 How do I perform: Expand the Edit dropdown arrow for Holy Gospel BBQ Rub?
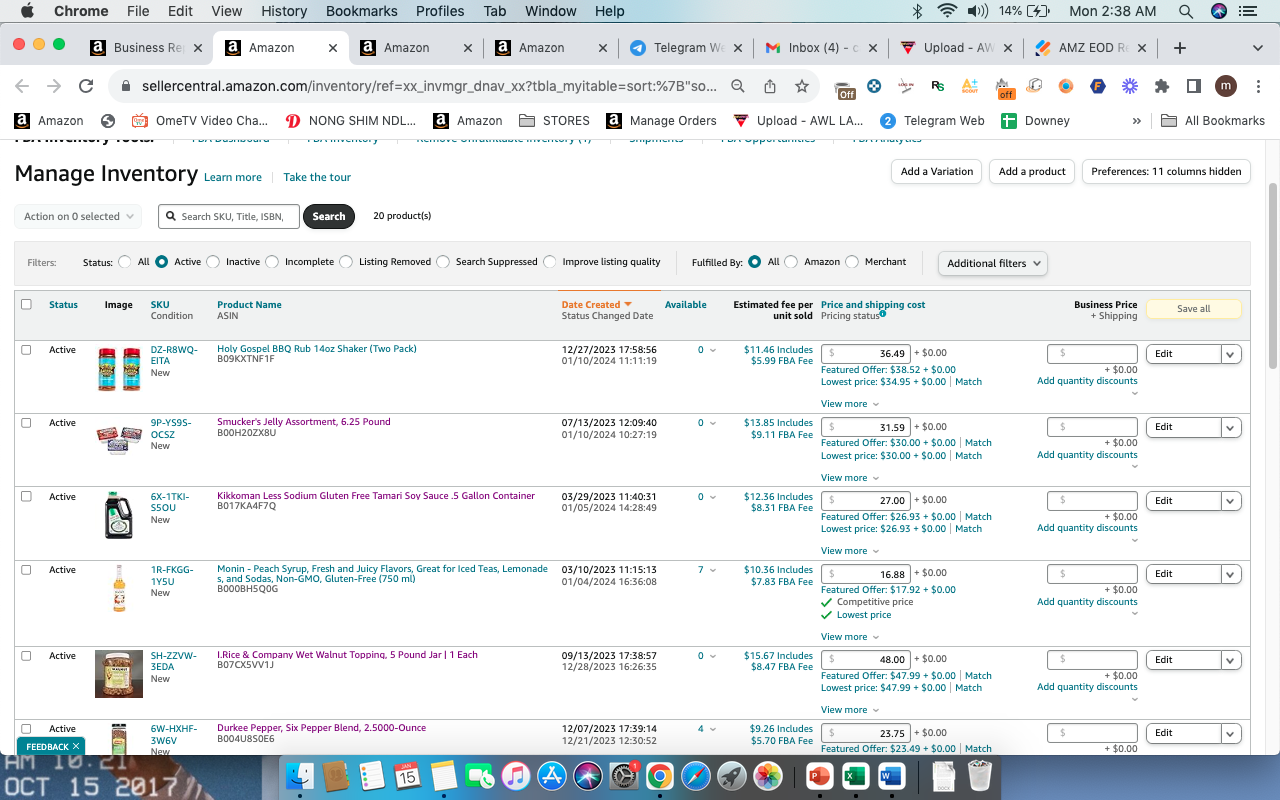tap(1231, 354)
